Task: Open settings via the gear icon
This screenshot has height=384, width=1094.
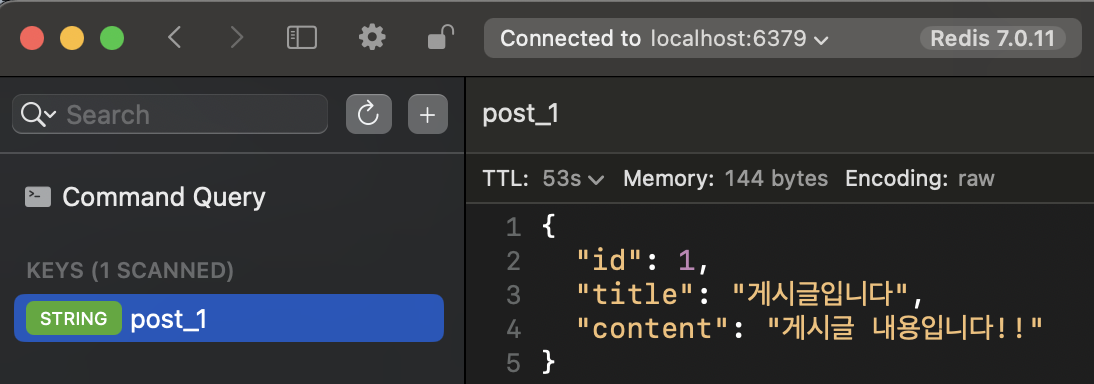Action: click(x=372, y=37)
